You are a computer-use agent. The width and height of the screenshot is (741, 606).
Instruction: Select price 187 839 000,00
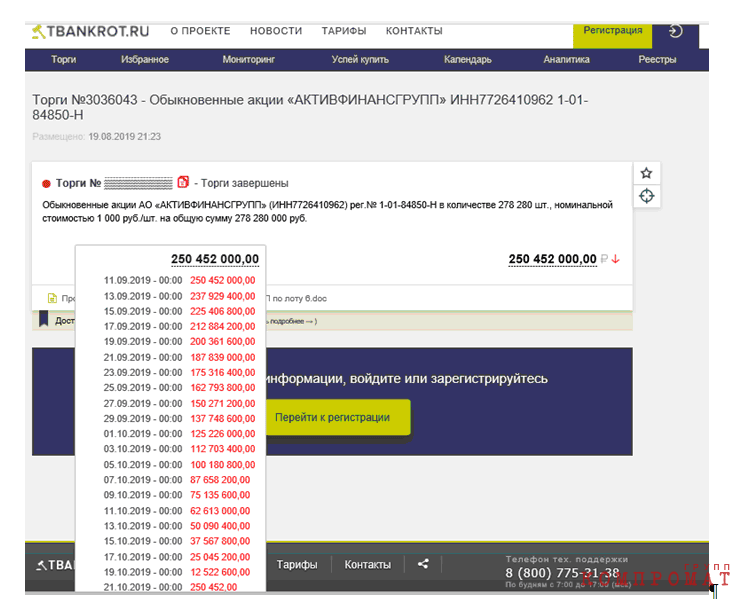[223, 357]
